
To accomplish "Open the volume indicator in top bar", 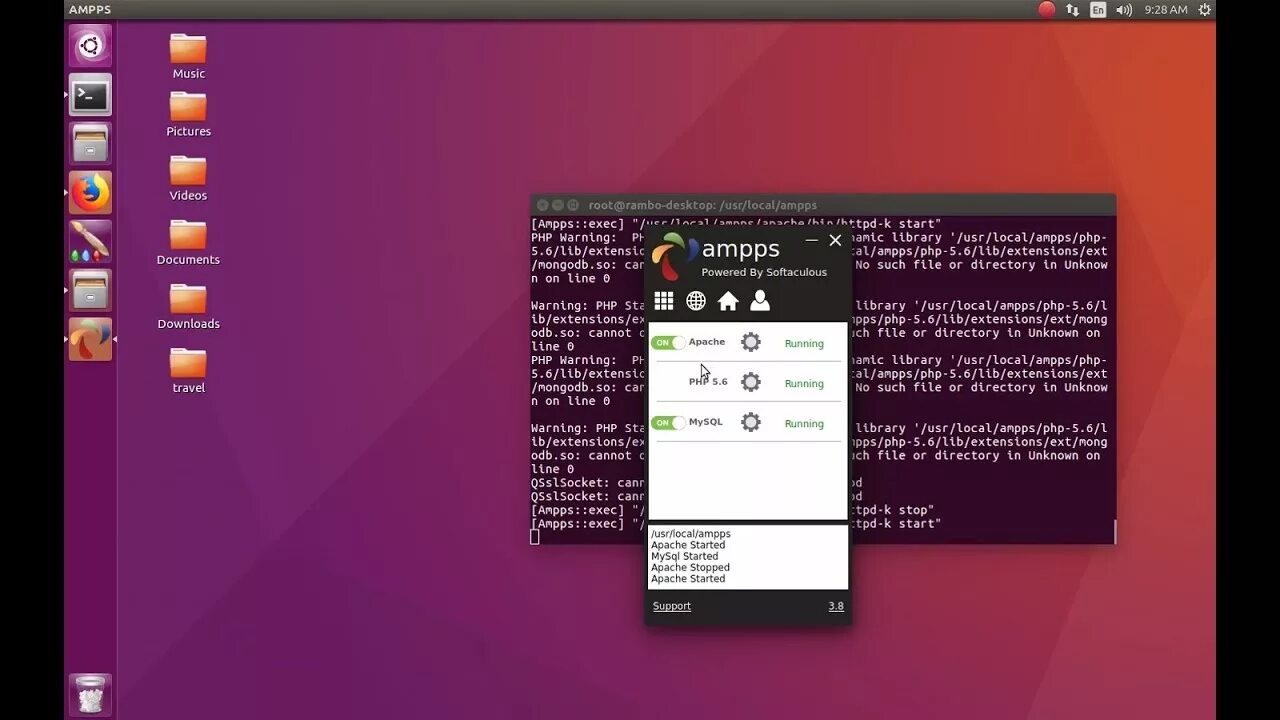I will 1124,9.
